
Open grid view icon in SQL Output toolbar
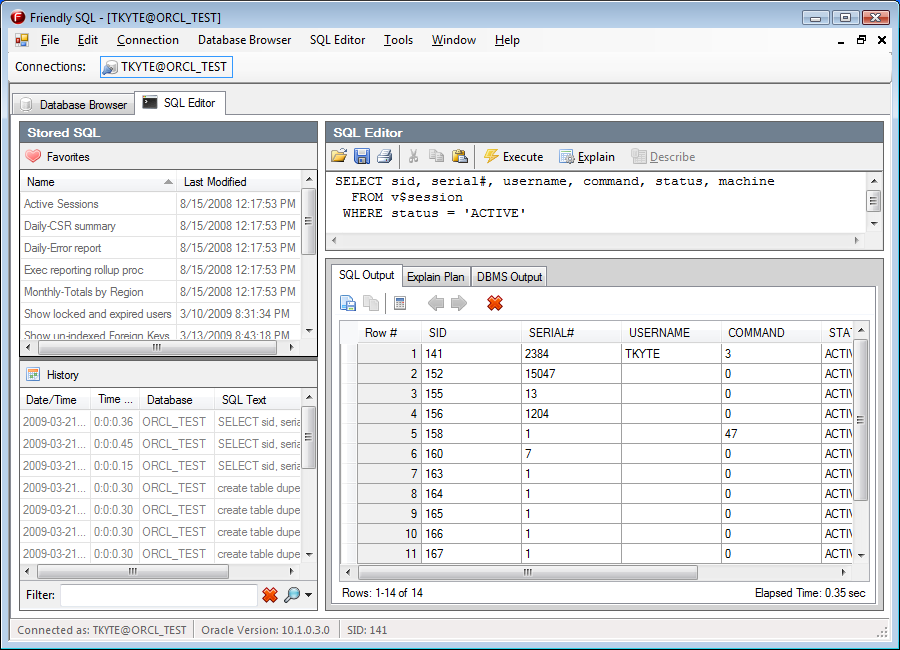click(x=400, y=303)
